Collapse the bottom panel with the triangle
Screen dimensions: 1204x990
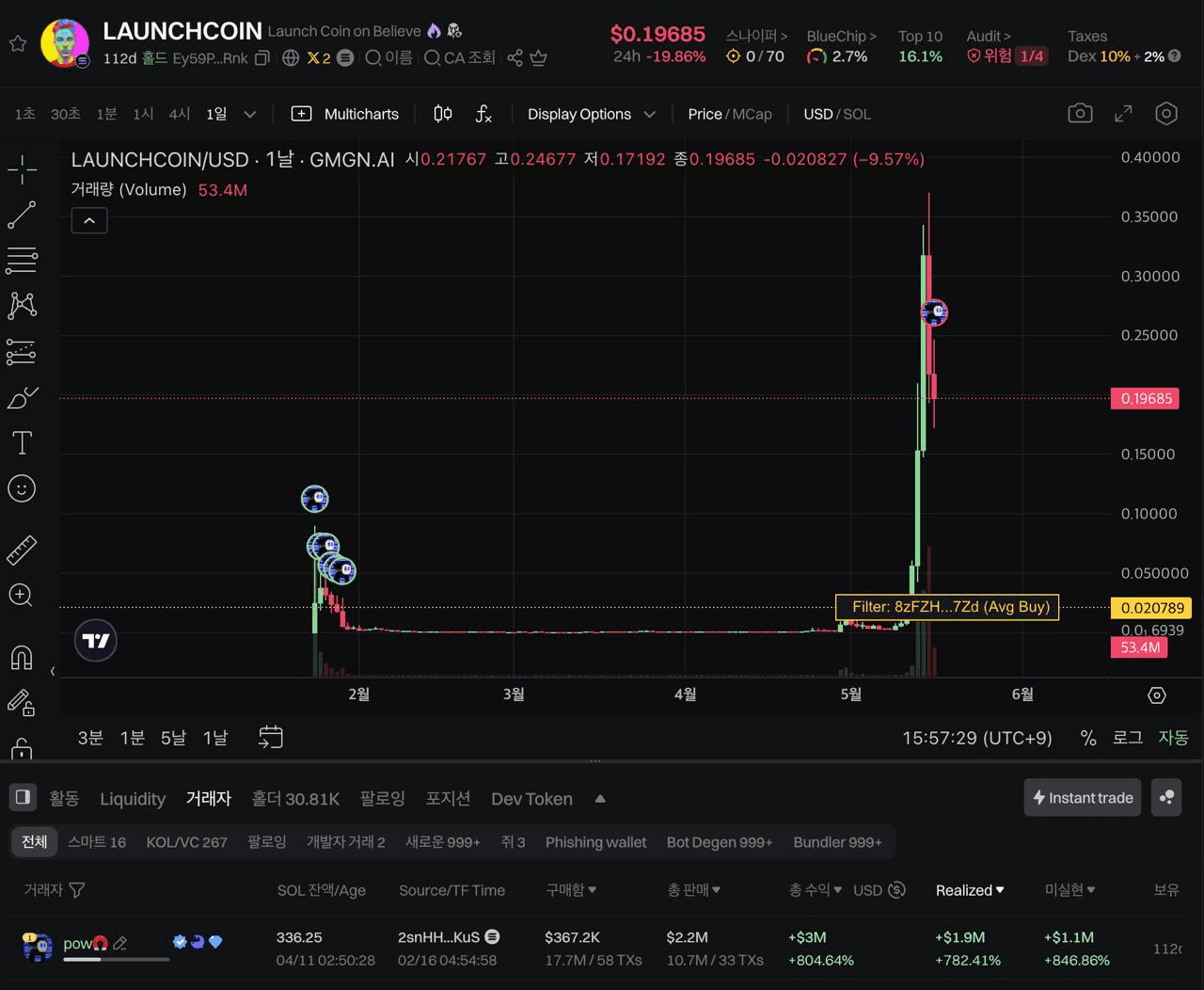click(600, 799)
